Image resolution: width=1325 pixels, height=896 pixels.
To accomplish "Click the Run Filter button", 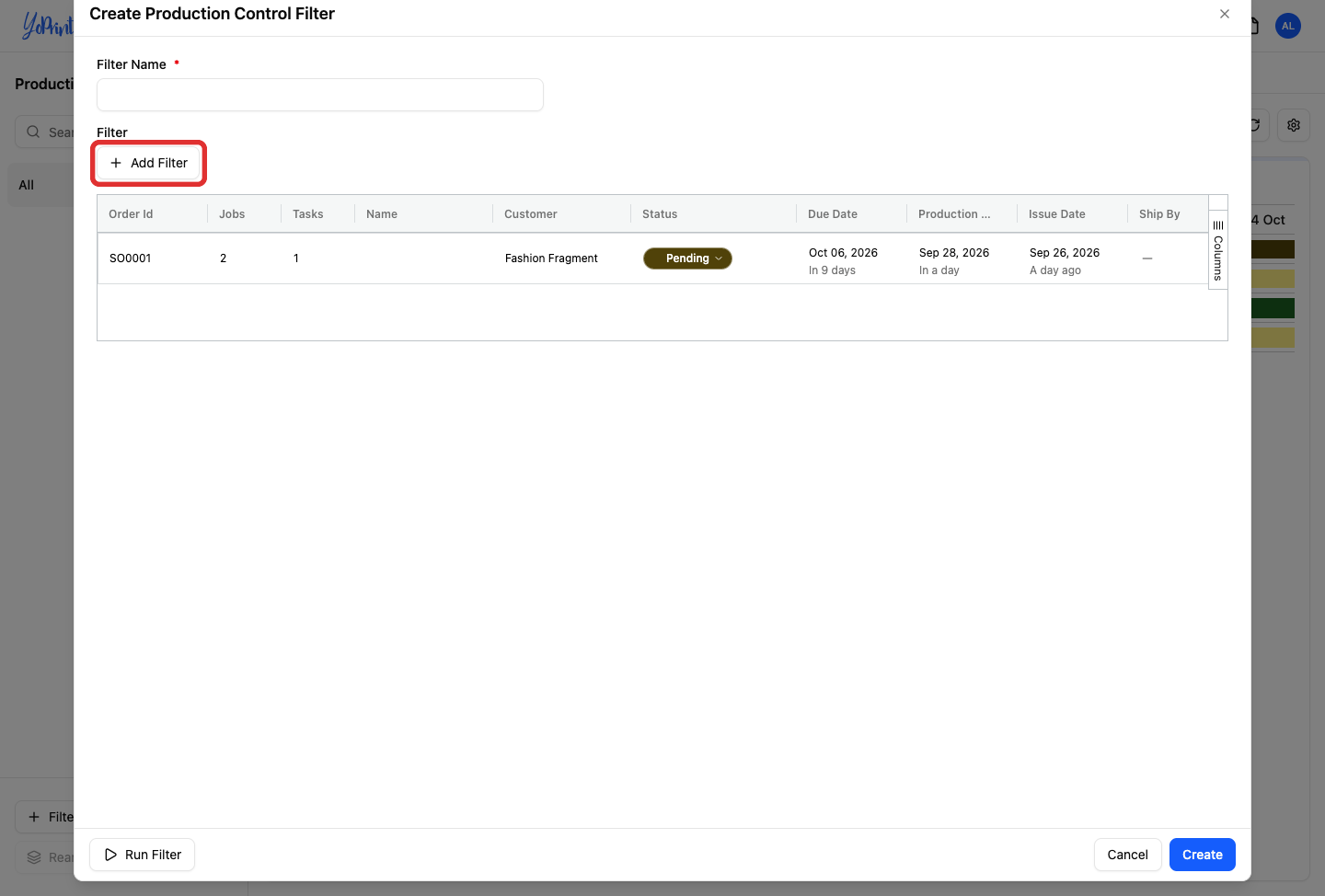I will 142,855.
